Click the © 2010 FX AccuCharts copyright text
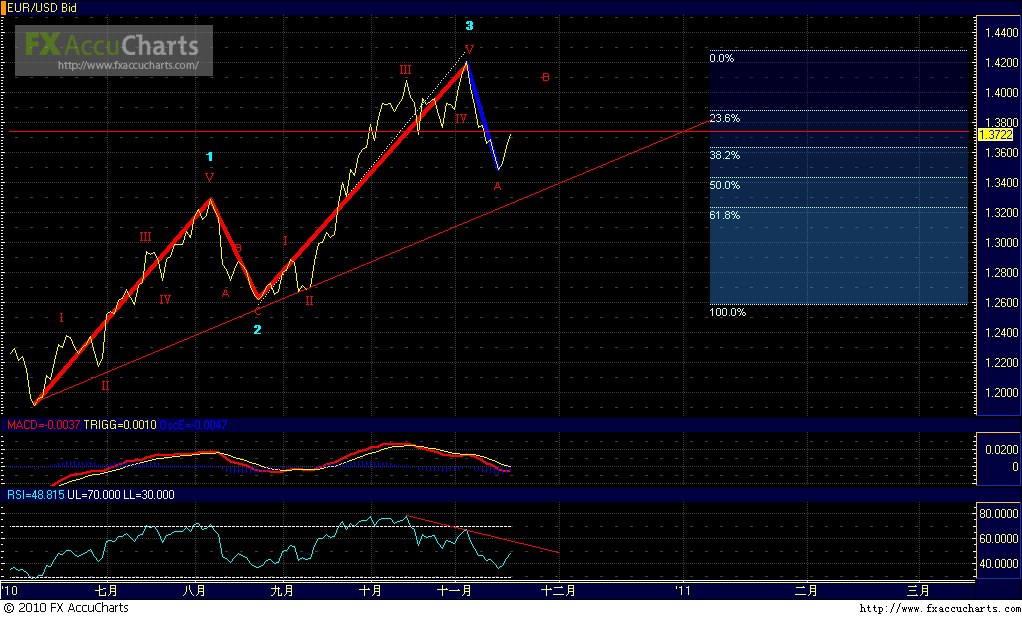1022x617 pixels. pos(65,608)
